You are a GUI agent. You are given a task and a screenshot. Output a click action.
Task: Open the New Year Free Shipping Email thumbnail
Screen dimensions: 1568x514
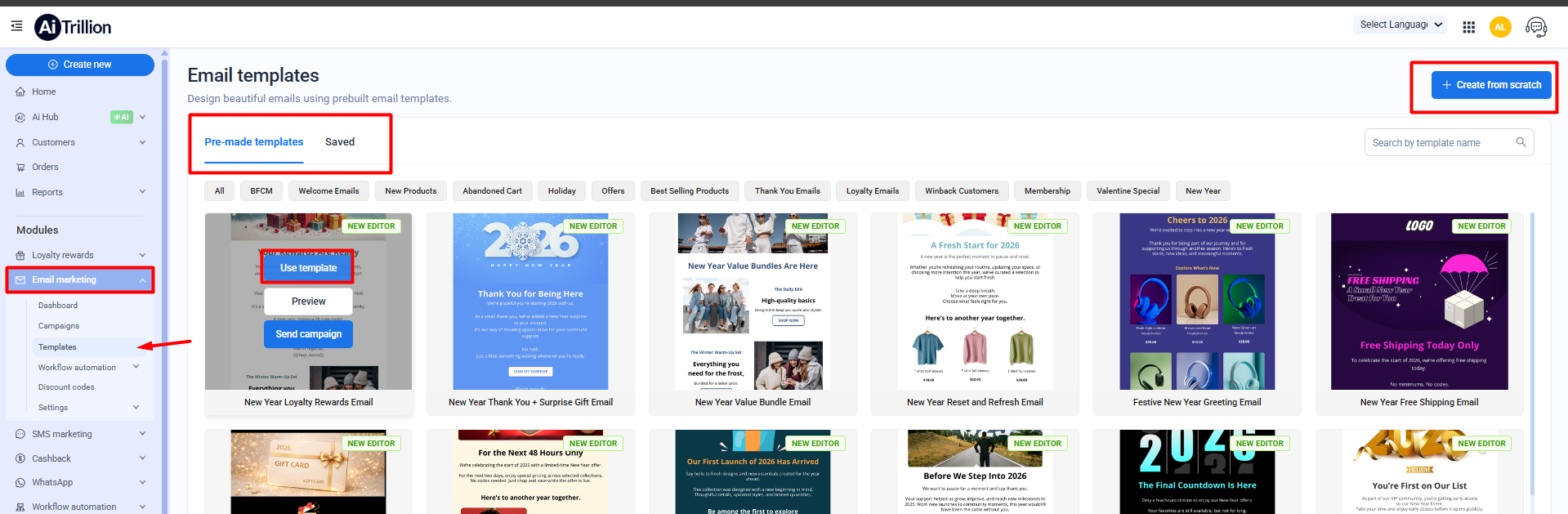[1418, 302]
